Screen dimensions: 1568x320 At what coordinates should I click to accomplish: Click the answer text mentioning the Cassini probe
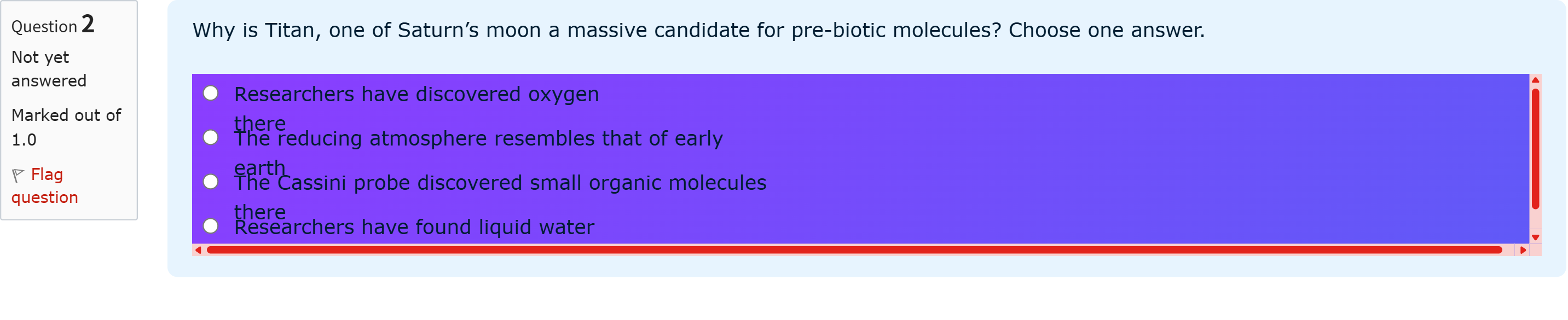pyautogui.click(x=500, y=183)
